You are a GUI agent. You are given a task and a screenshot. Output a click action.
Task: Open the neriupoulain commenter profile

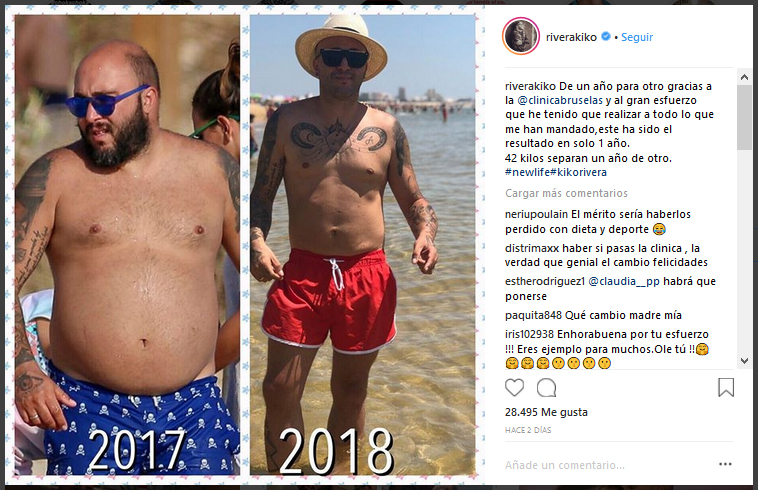[x=537, y=215]
